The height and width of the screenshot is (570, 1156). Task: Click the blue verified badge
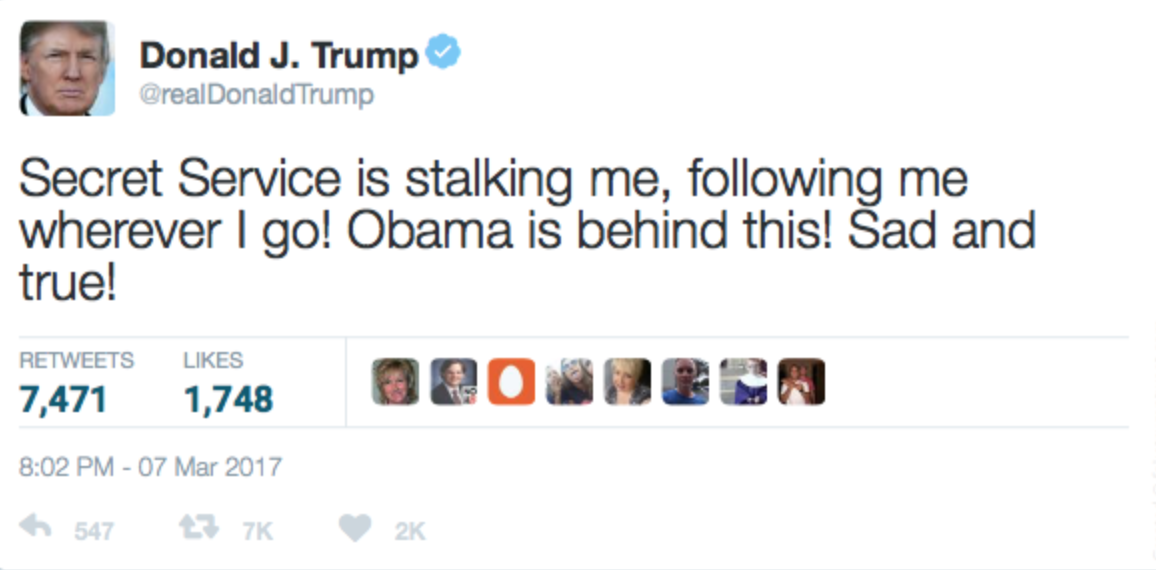tap(443, 53)
